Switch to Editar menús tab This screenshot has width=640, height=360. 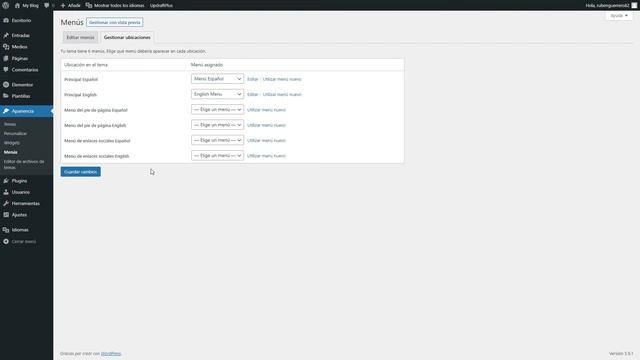(x=80, y=37)
